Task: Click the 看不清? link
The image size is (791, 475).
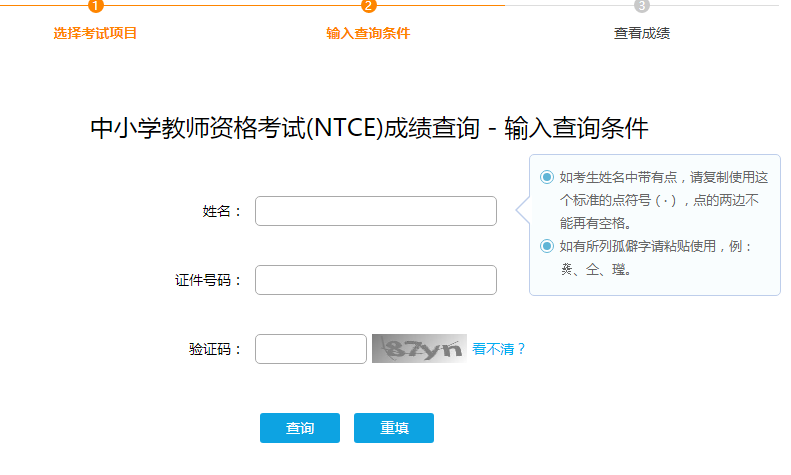Action: (499, 349)
